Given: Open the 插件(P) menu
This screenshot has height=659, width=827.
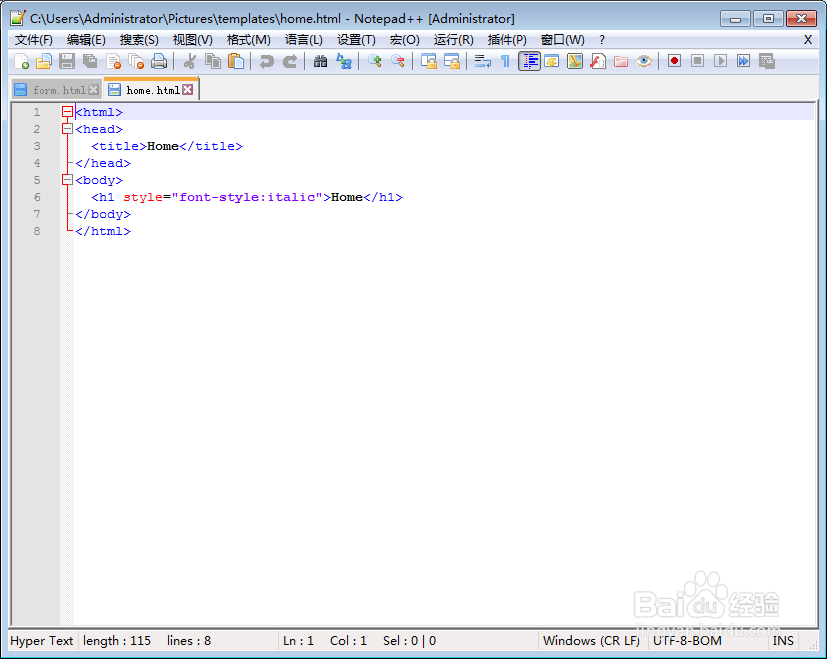Looking at the screenshot, I should (507, 40).
